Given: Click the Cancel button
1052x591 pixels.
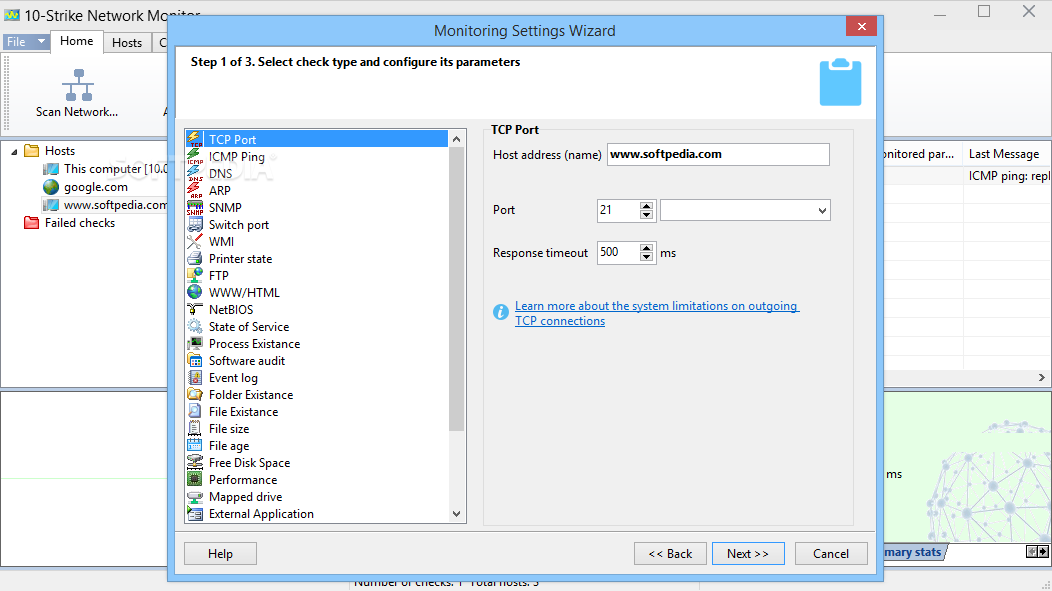Looking at the screenshot, I should pyautogui.click(x=831, y=553).
